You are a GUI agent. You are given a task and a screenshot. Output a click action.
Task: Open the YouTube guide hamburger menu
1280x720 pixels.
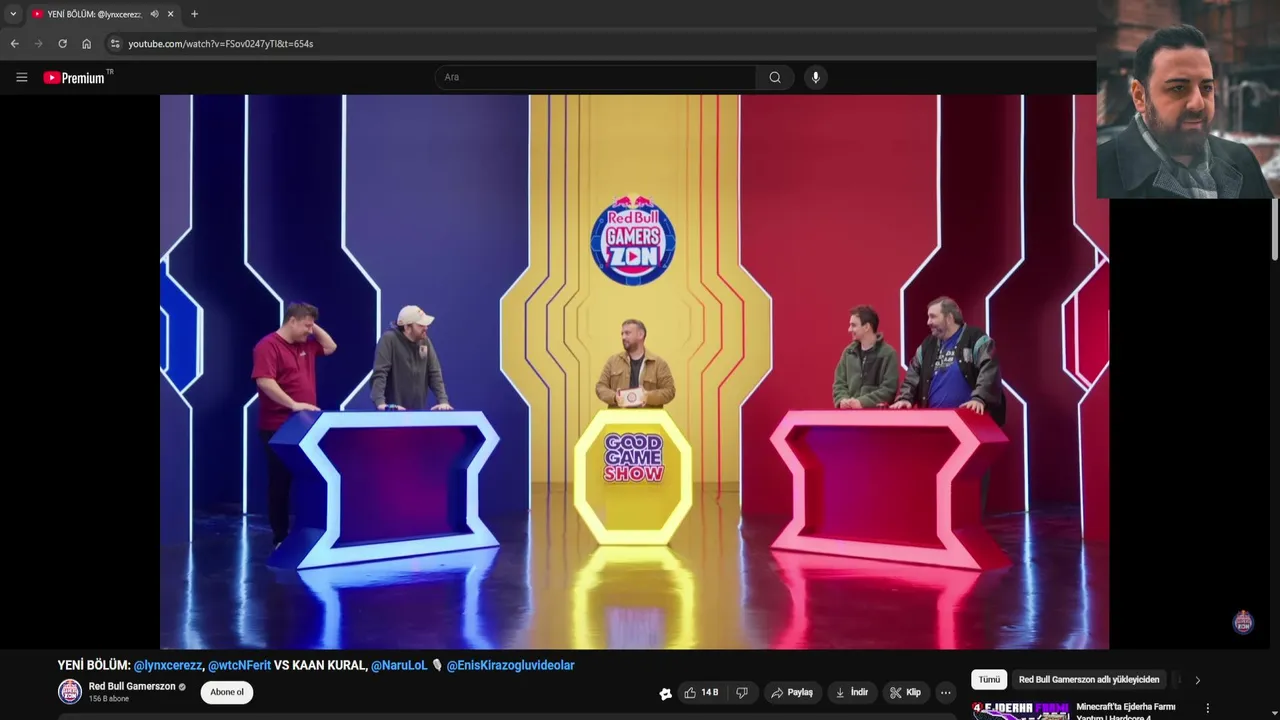(x=21, y=77)
